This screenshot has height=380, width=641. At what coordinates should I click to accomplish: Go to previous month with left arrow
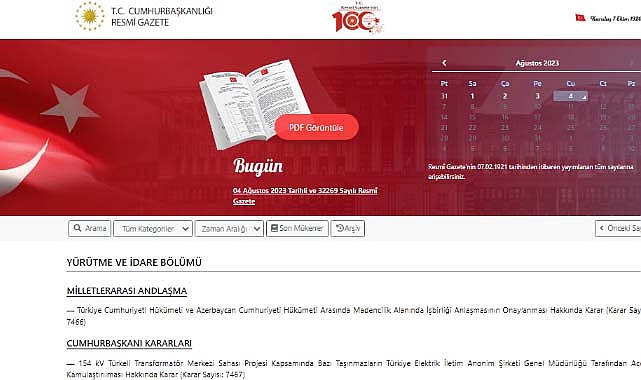pos(444,63)
